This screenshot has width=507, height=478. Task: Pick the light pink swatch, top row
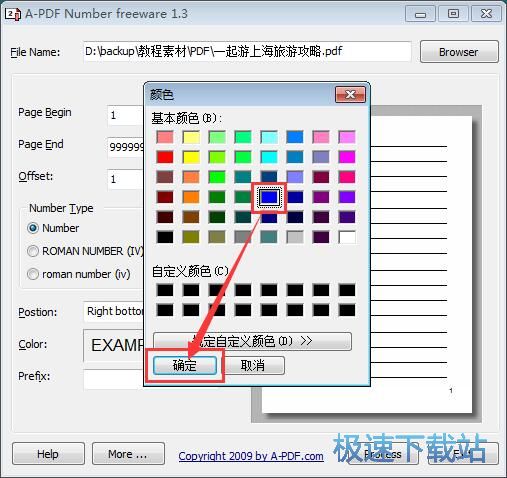pyautogui.click(x=321, y=137)
